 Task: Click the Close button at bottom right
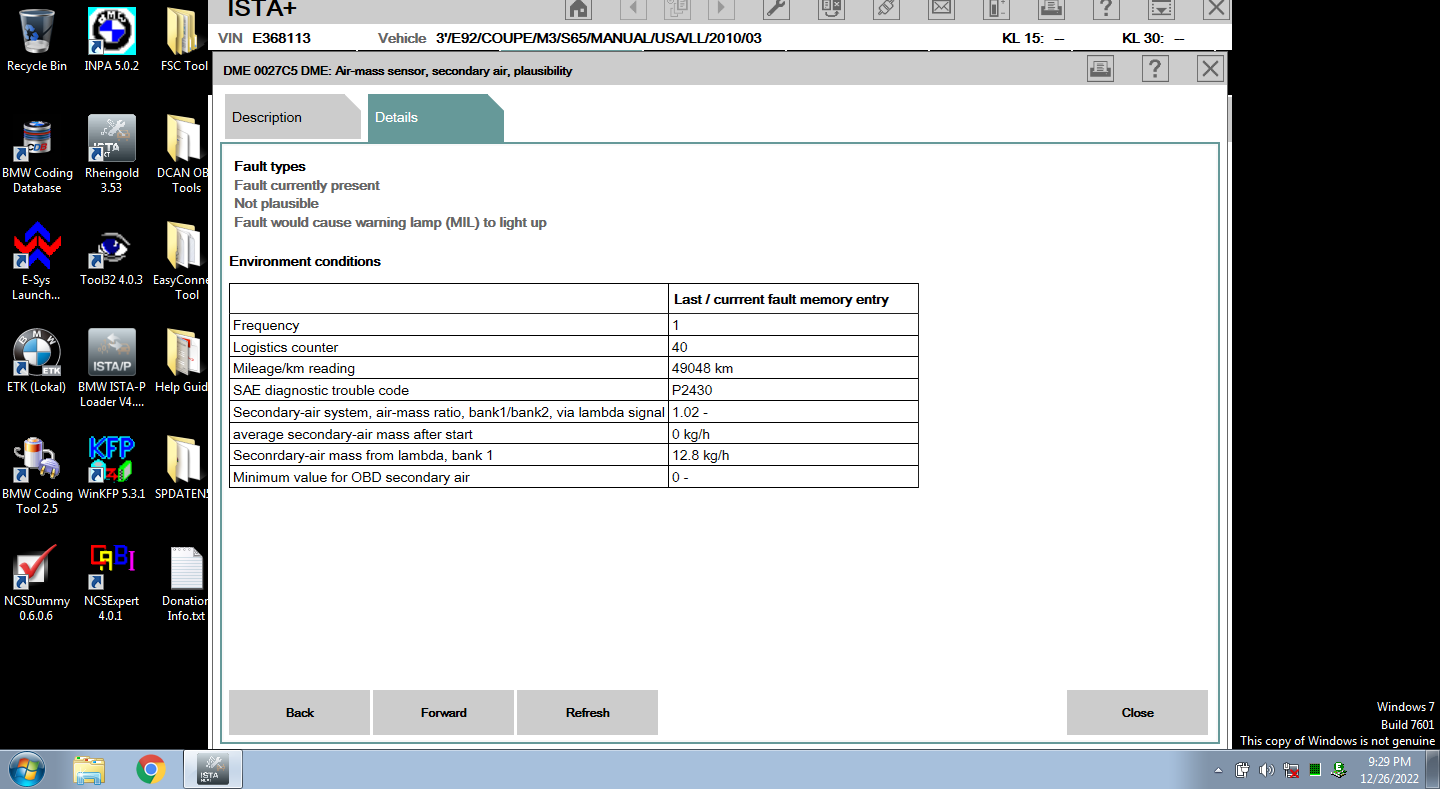coord(1137,713)
